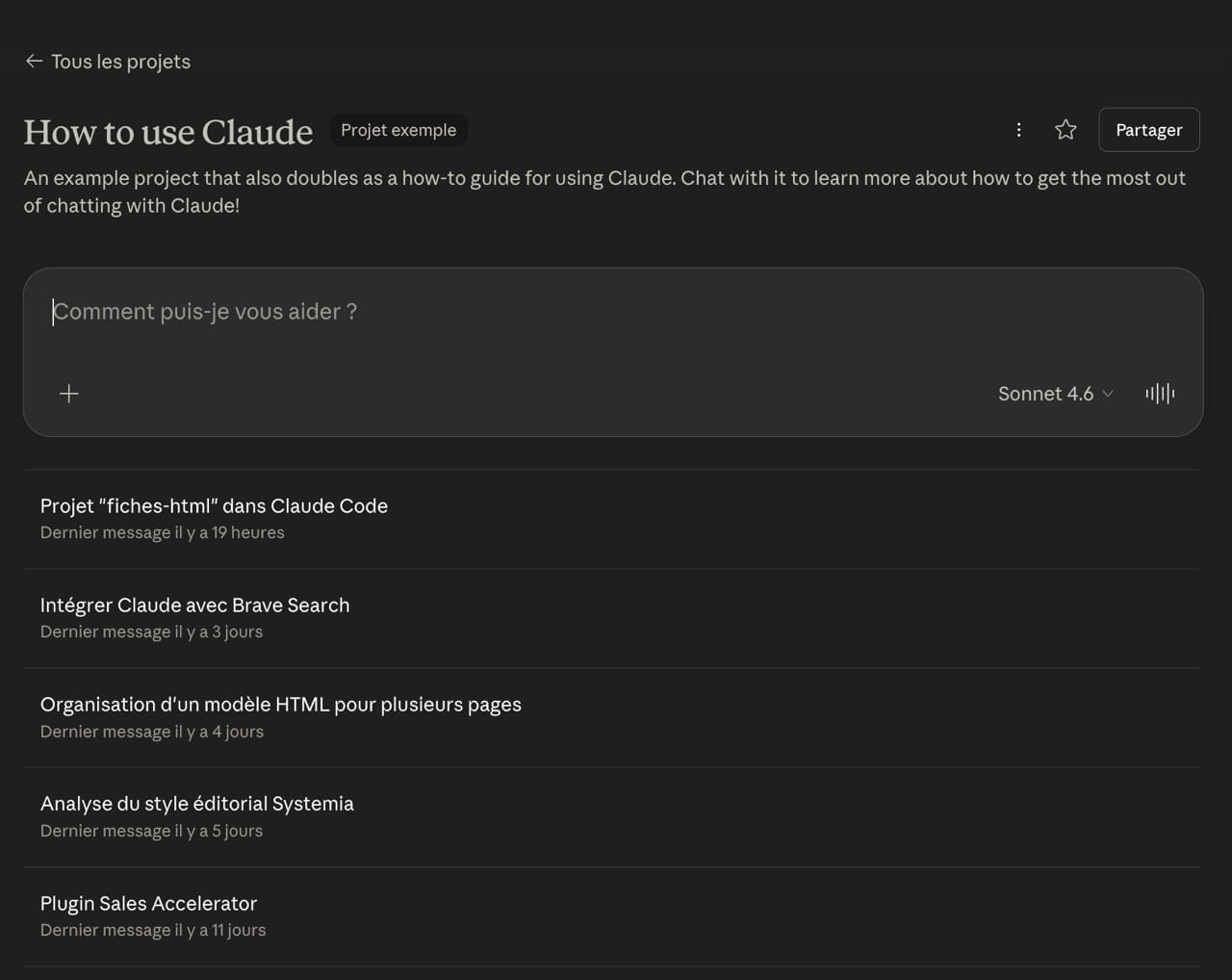The height and width of the screenshot is (980, 1232).
Task: Star the How to use Claude project
Action: (1065, 130)
